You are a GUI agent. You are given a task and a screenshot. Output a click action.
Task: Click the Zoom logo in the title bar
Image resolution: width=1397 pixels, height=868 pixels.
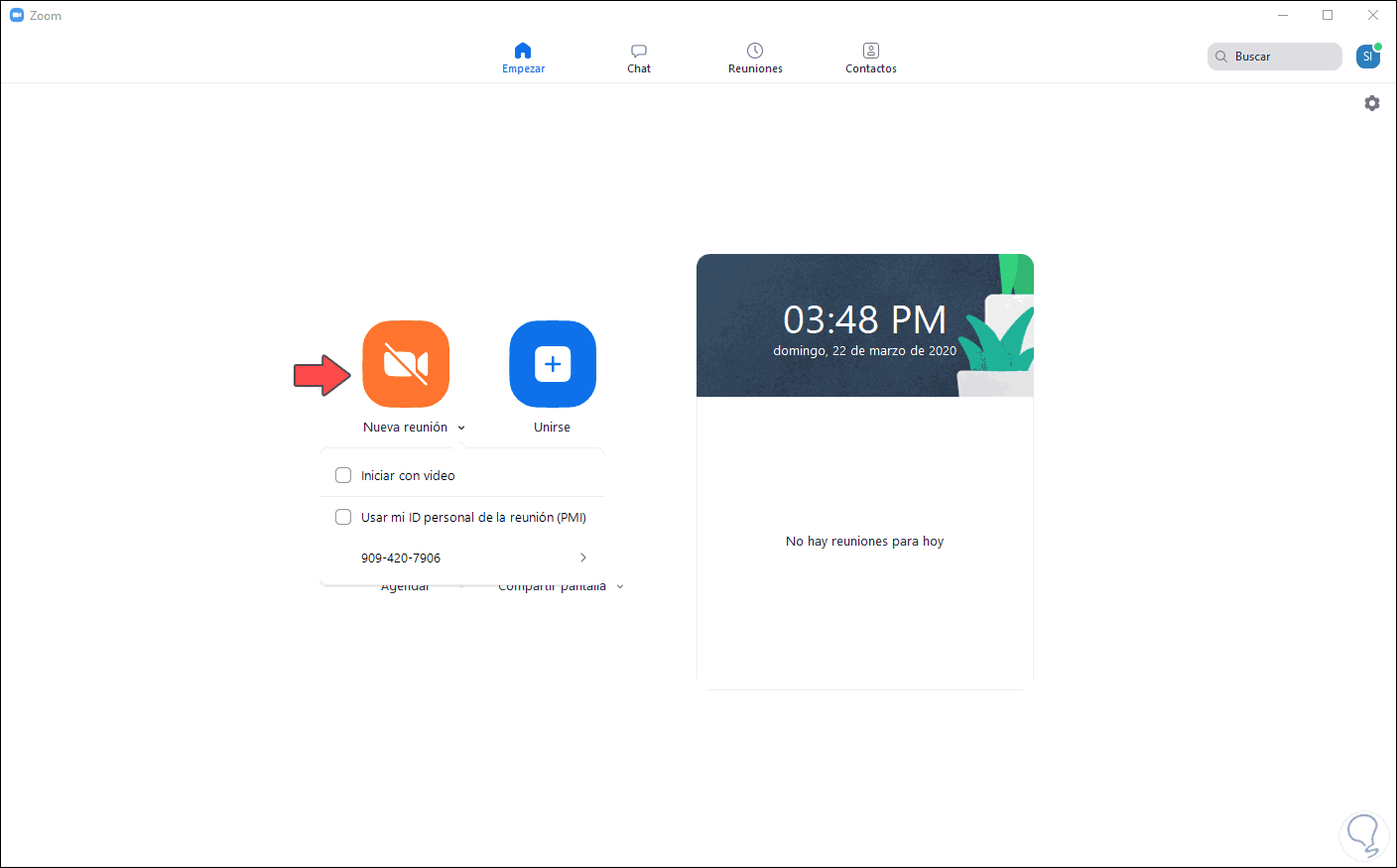coord(17,15)
